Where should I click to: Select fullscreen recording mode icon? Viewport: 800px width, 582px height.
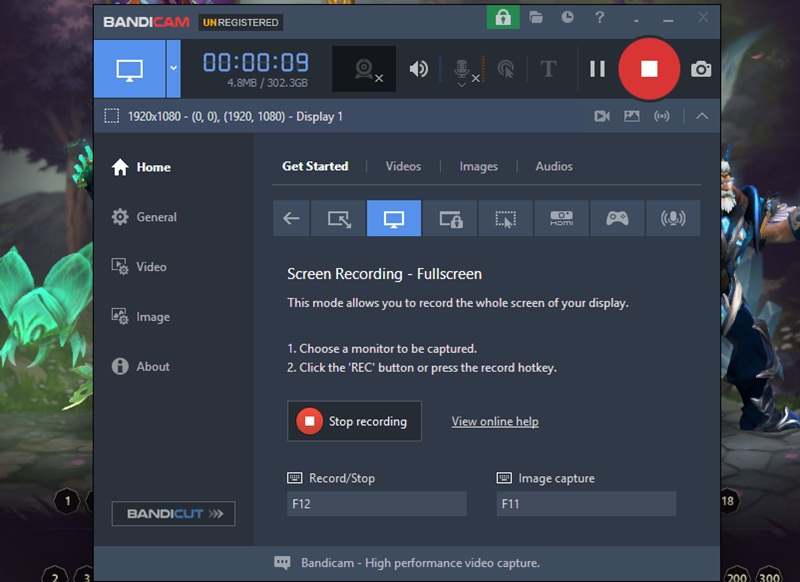pyautogui.click(x=394, y=218)
